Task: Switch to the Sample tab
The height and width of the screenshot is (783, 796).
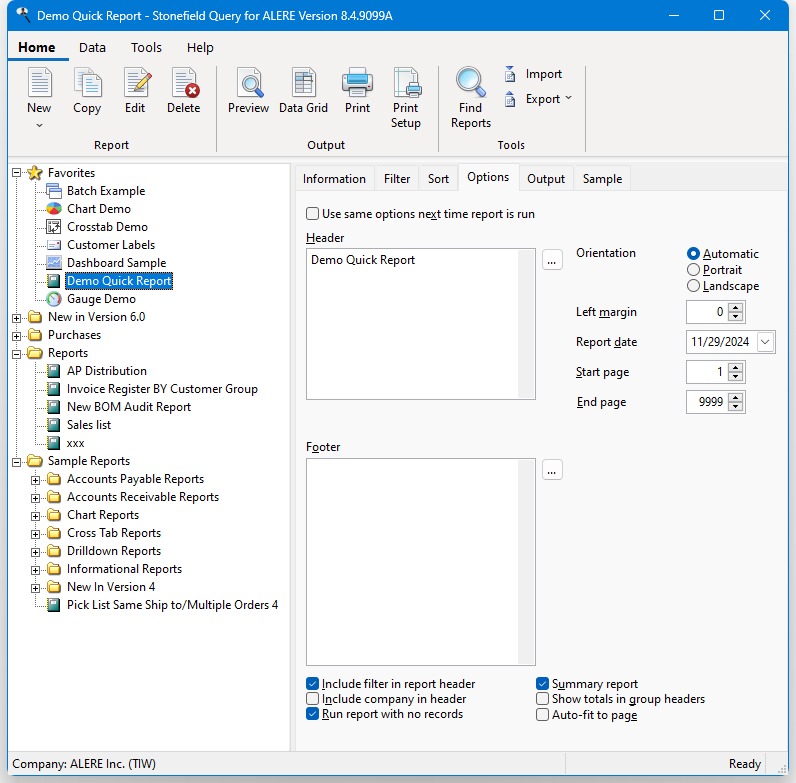Action: 602,179
